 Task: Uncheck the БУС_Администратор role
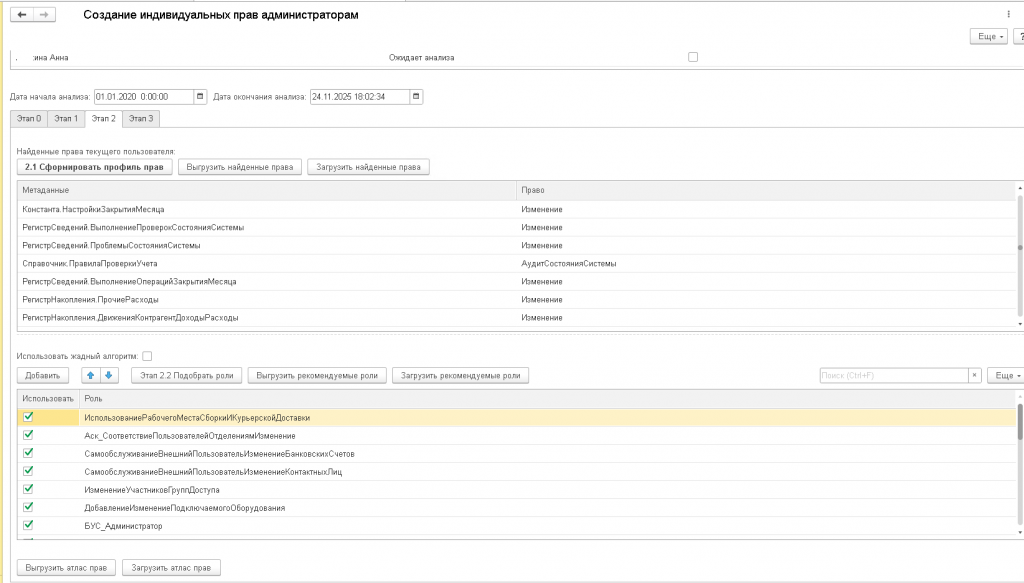click(x=28, y=524)
